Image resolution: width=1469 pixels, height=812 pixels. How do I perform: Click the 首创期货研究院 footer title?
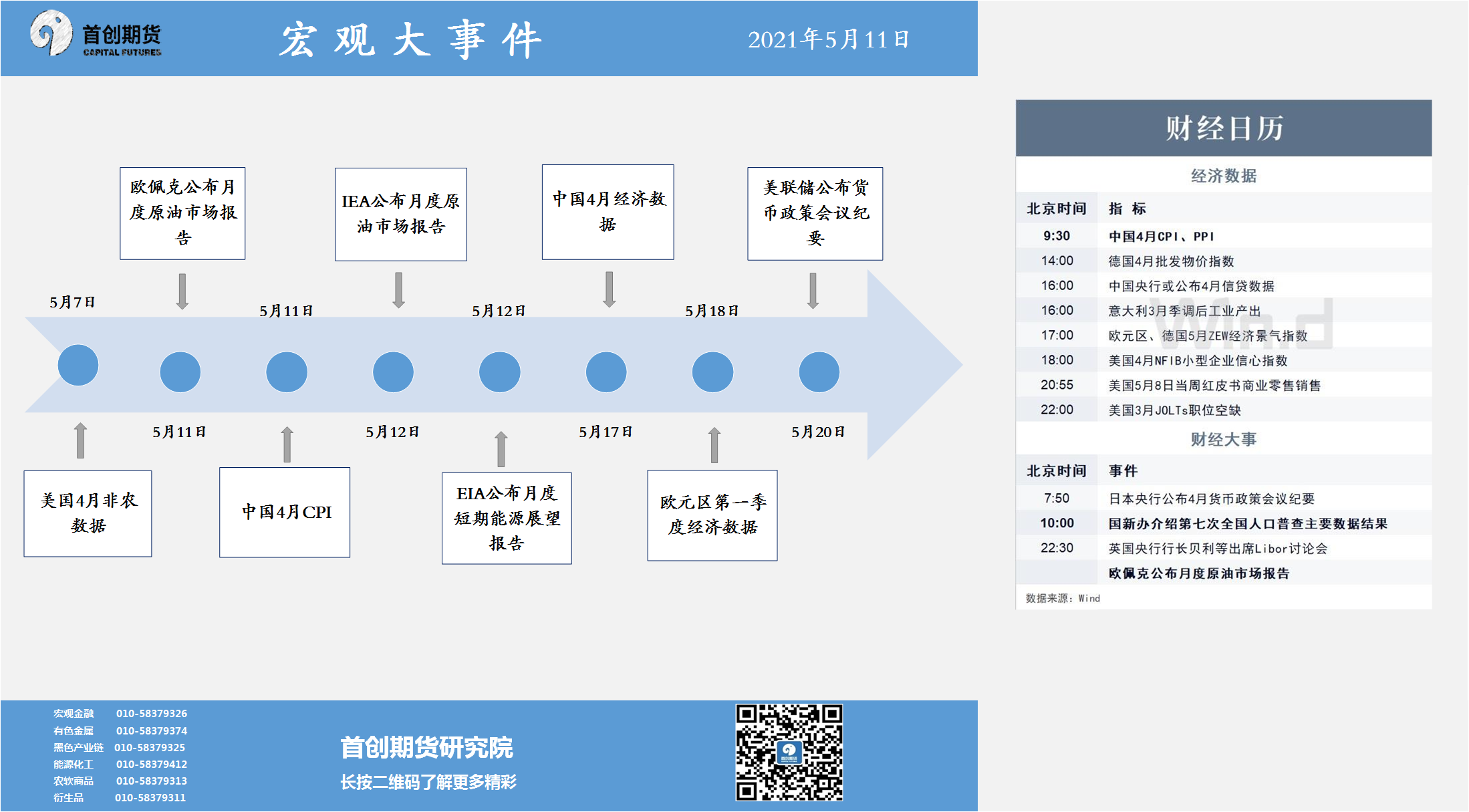tap(426, 747)
